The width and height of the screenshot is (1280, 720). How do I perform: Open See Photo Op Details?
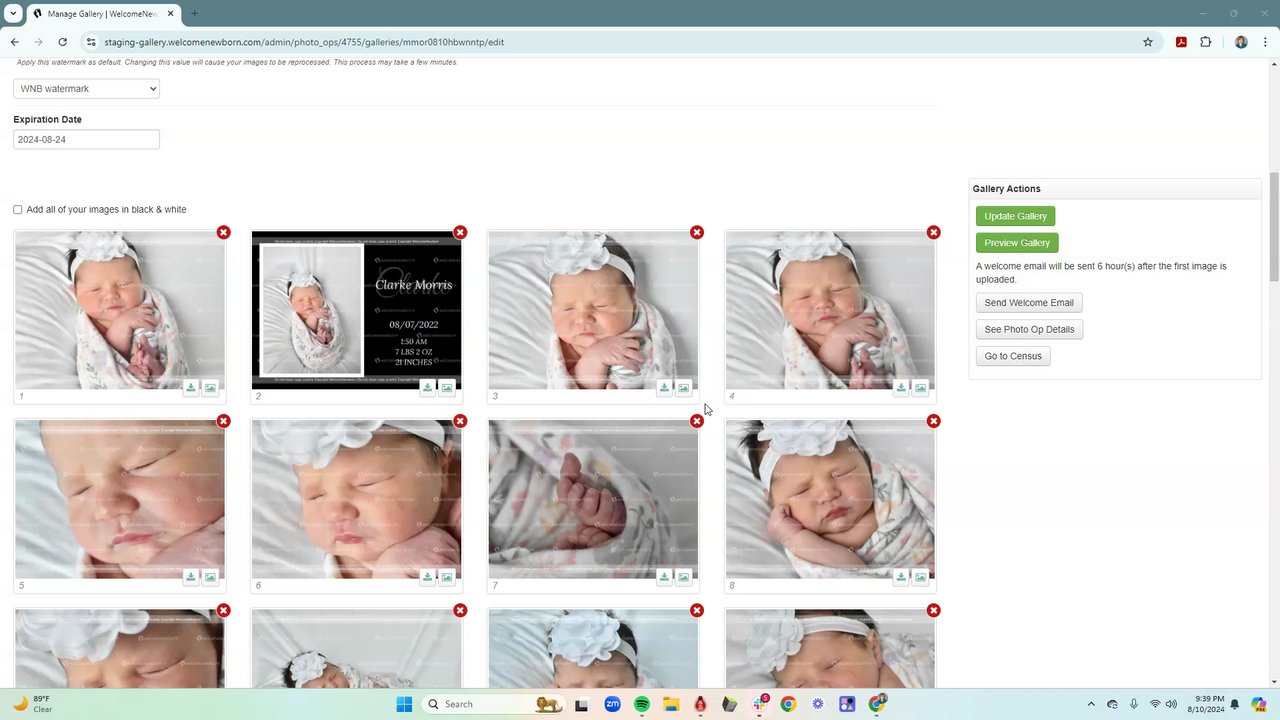pyautogui.click(x=1029, y=329)
